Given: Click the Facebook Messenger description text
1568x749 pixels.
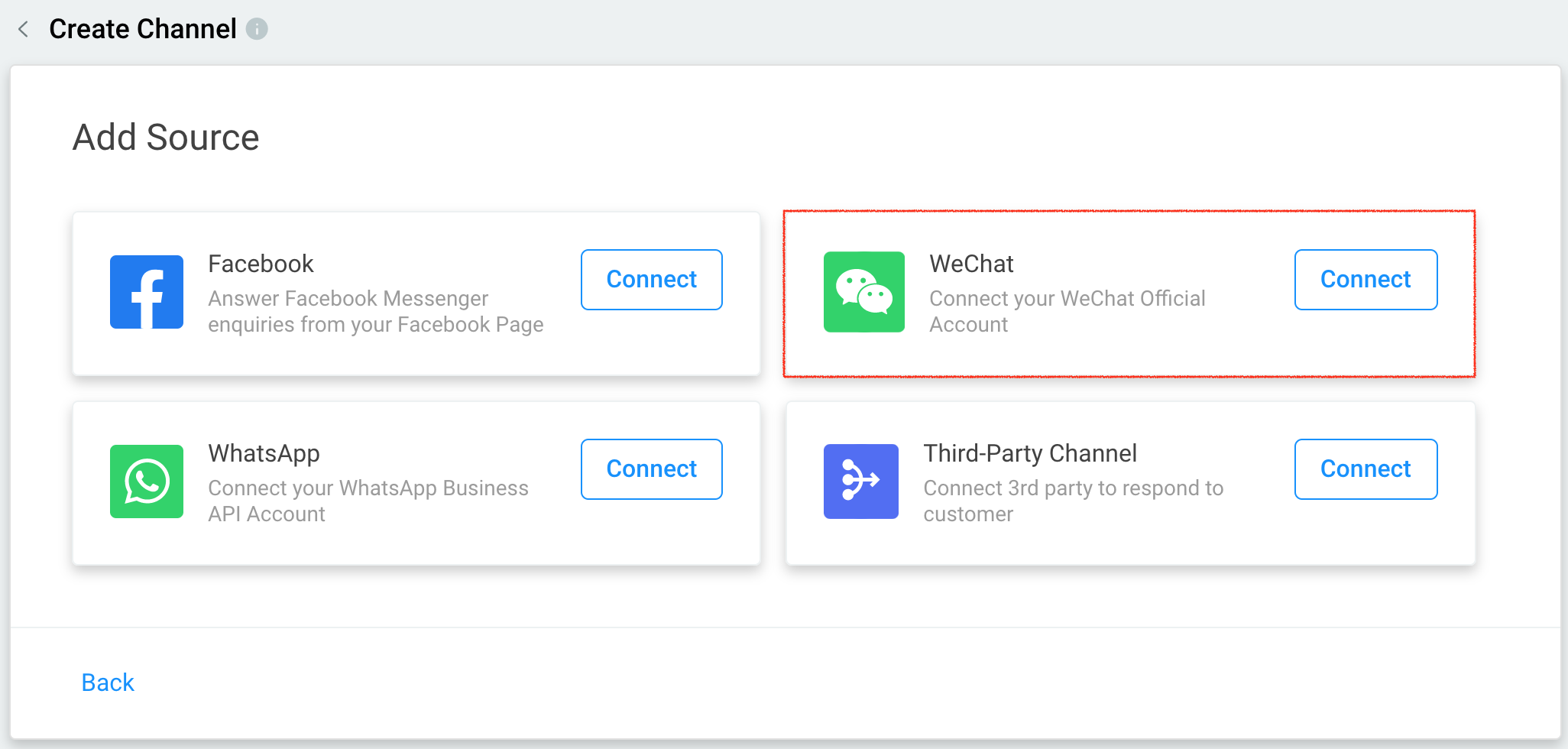Looking at the screenshot, I should pyautogui.click(x=375, y=311).
